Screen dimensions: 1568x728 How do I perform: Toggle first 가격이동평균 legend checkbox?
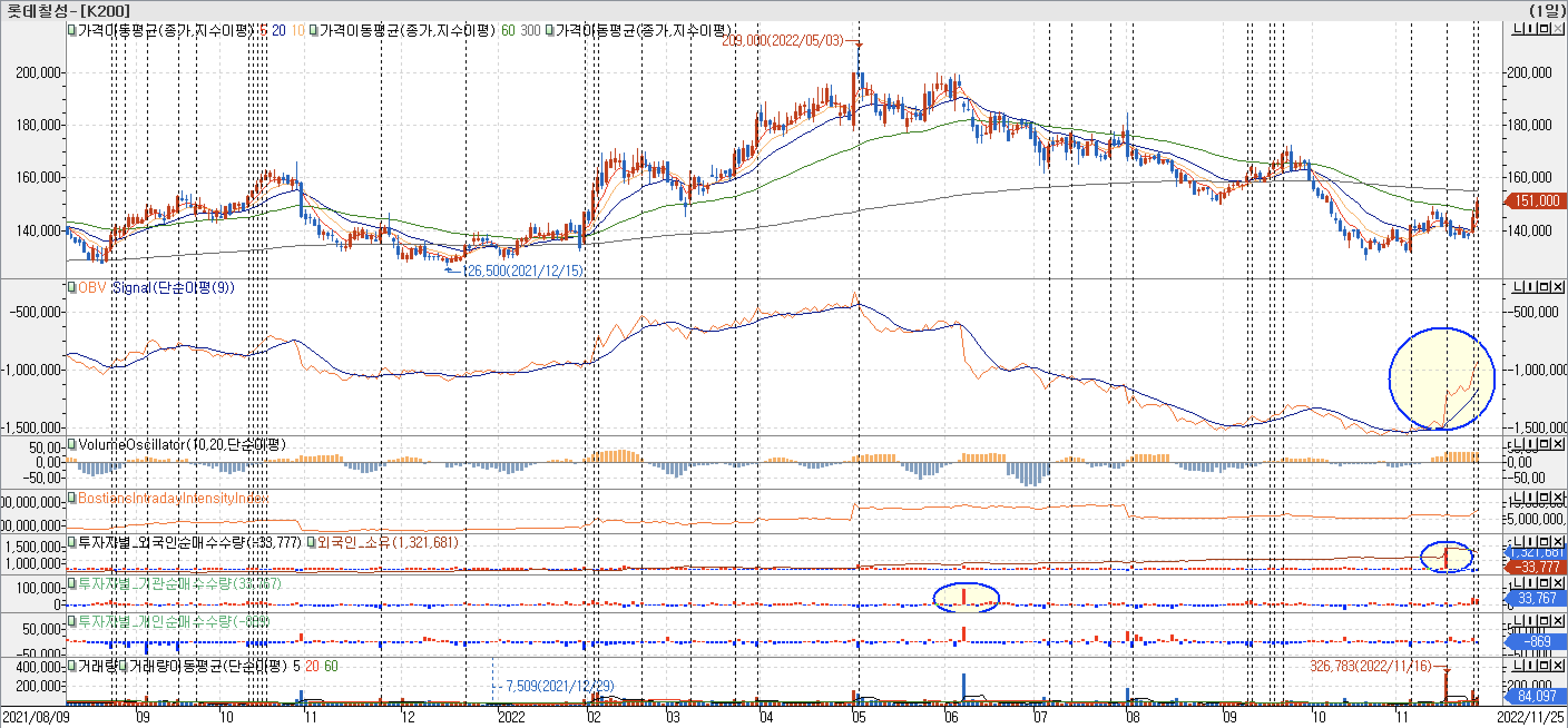coord(72,30)
